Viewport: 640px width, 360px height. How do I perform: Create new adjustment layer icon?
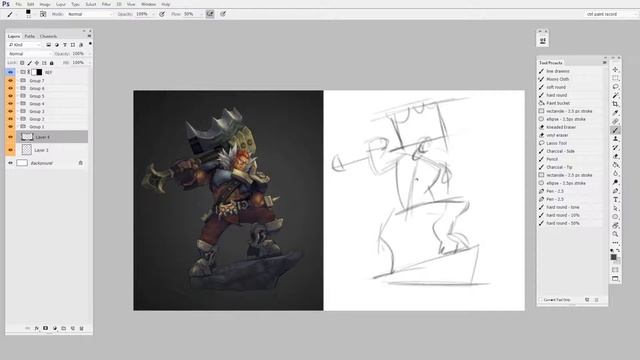click(x=55, y=328)
